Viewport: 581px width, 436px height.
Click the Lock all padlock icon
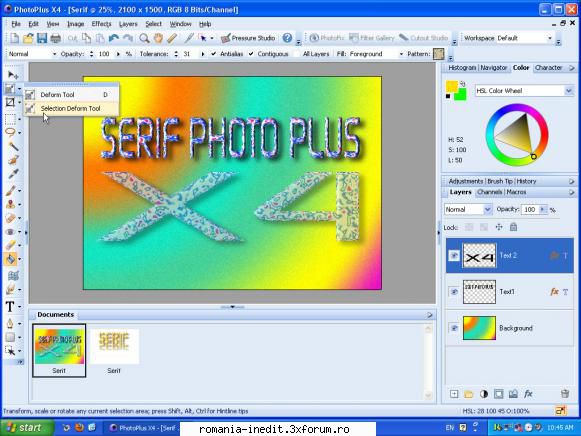coord(513,227)
